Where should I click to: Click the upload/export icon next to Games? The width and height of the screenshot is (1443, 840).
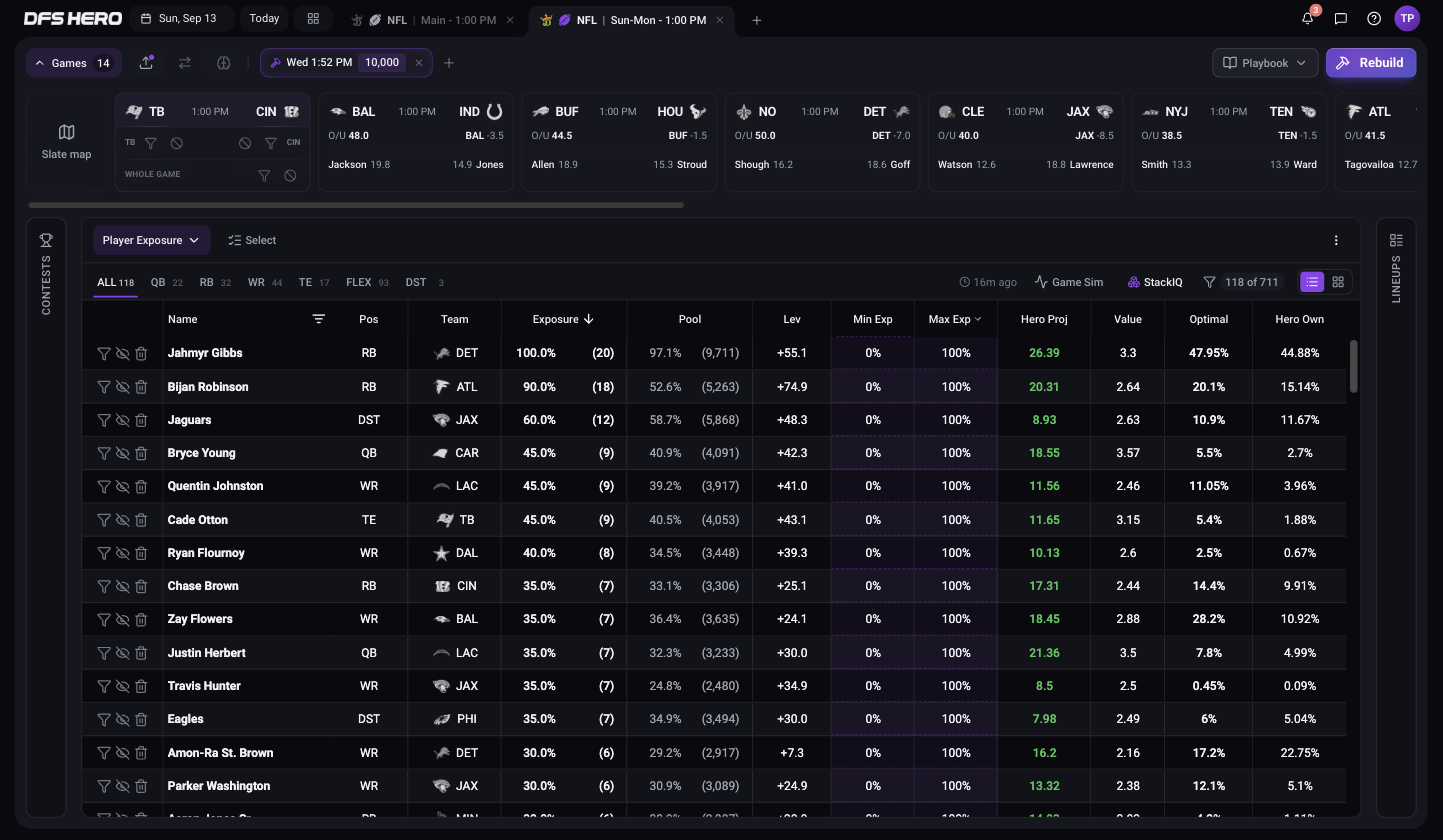[x=146, y=62]
